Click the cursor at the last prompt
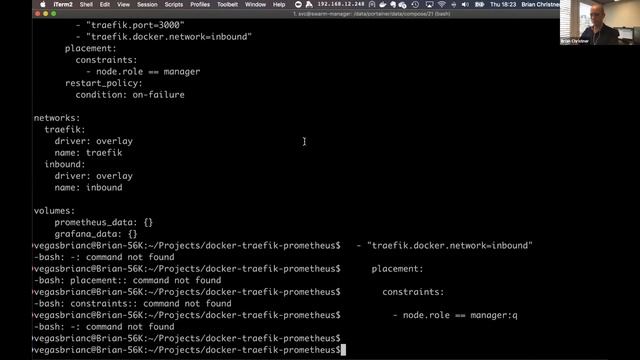Viewport: 640px width, 360px height. coord(343,350)
